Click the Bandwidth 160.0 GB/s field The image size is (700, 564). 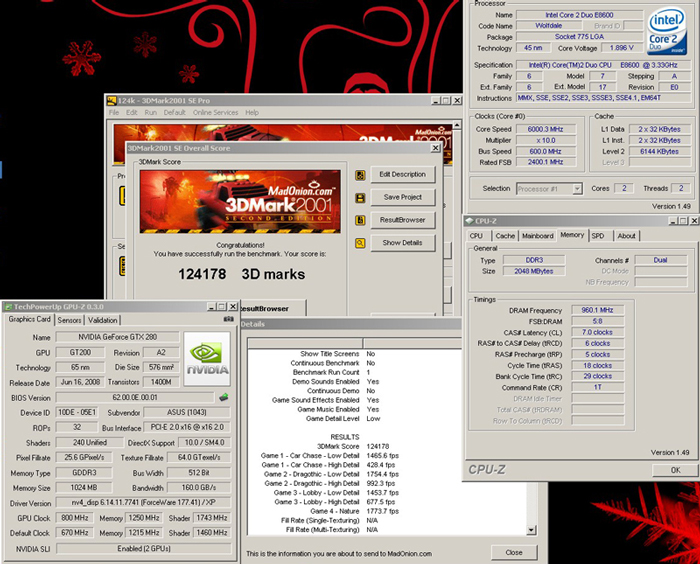pyautogui.click(x=199, y=488)
